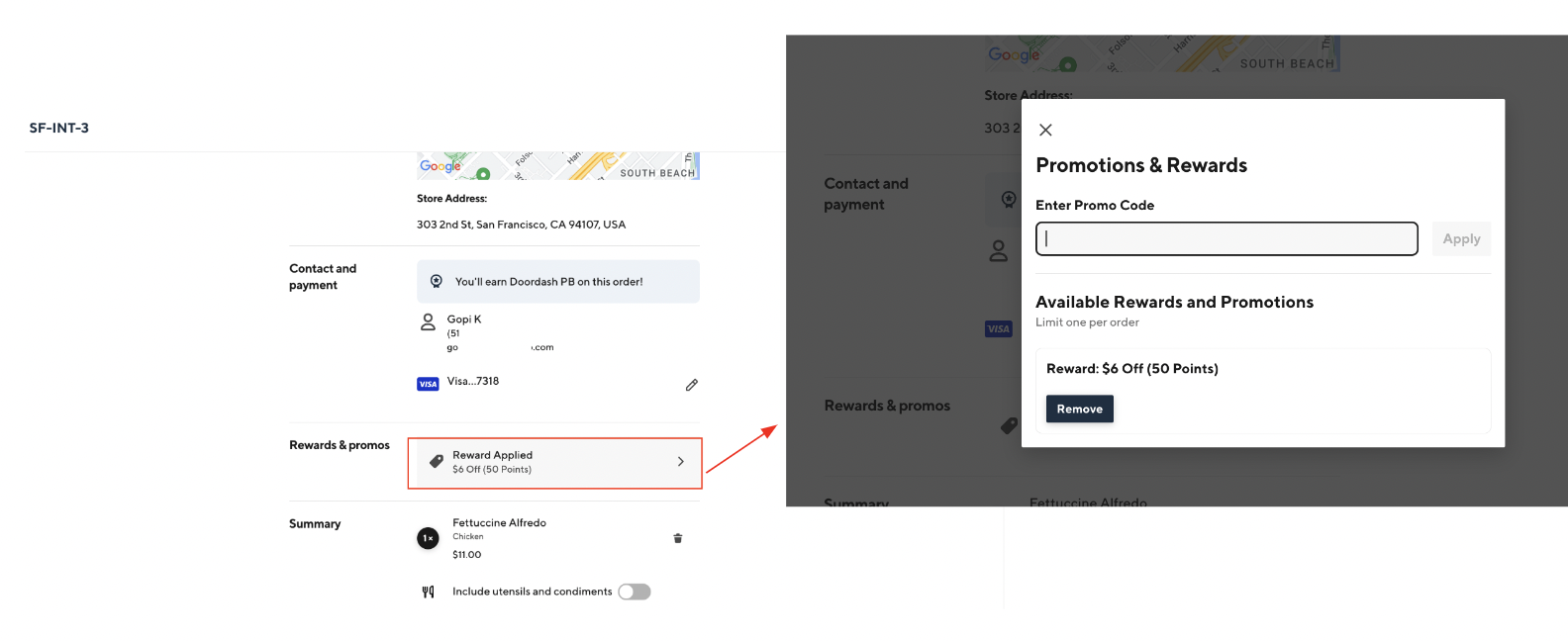Remove the $6 Off reward
The width and height of the screenshot is (1568, 641).
(1079, 409)
